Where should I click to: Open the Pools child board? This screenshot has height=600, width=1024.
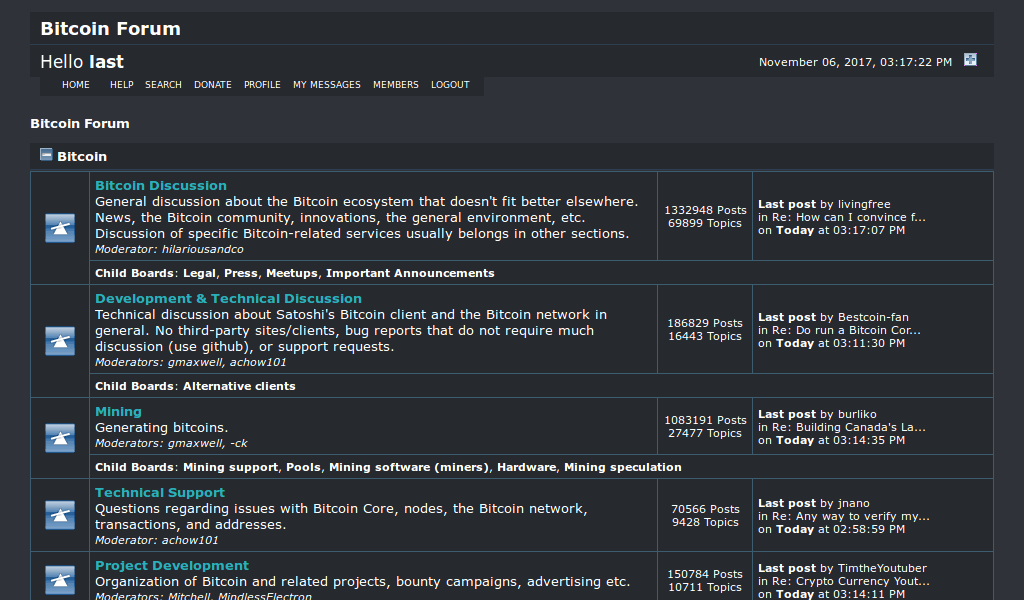point(304,467)
